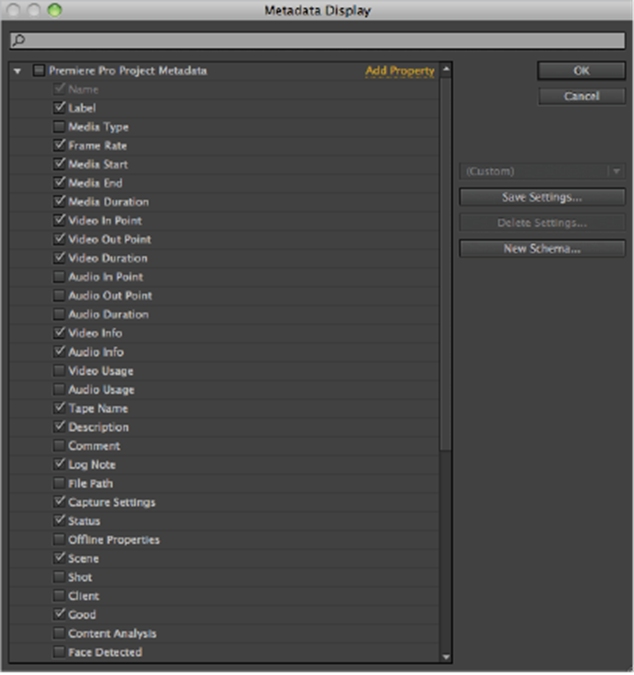This screenshot has height=675, width=634.
Task: Uncheck the Description checkbox
Action: (x=59, y=427)
